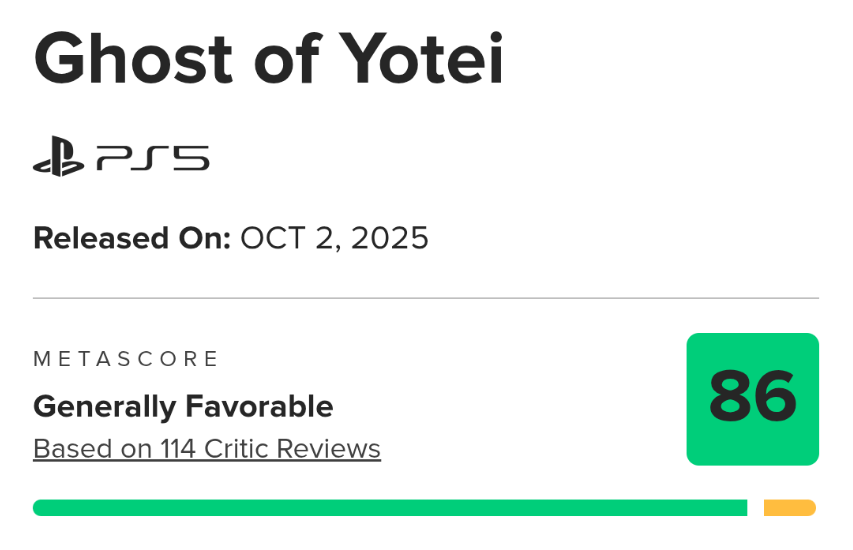
Task: Click the words Critic Reviews in the link
Action: (292, 449)
